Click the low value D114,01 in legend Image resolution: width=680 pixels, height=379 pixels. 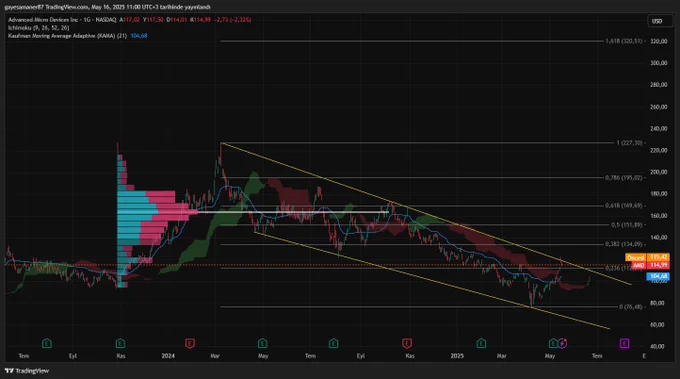(x=177, y=20)
